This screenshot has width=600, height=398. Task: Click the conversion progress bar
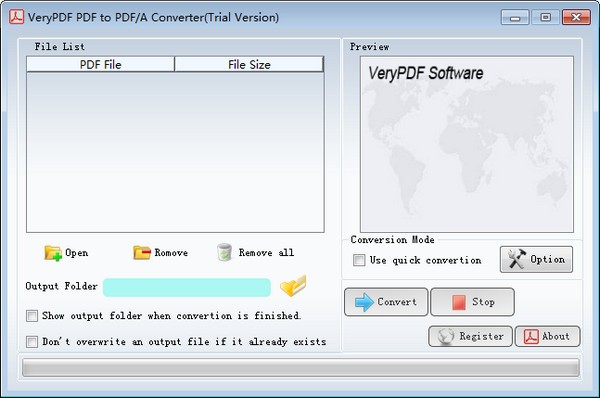tap(301, 367)
